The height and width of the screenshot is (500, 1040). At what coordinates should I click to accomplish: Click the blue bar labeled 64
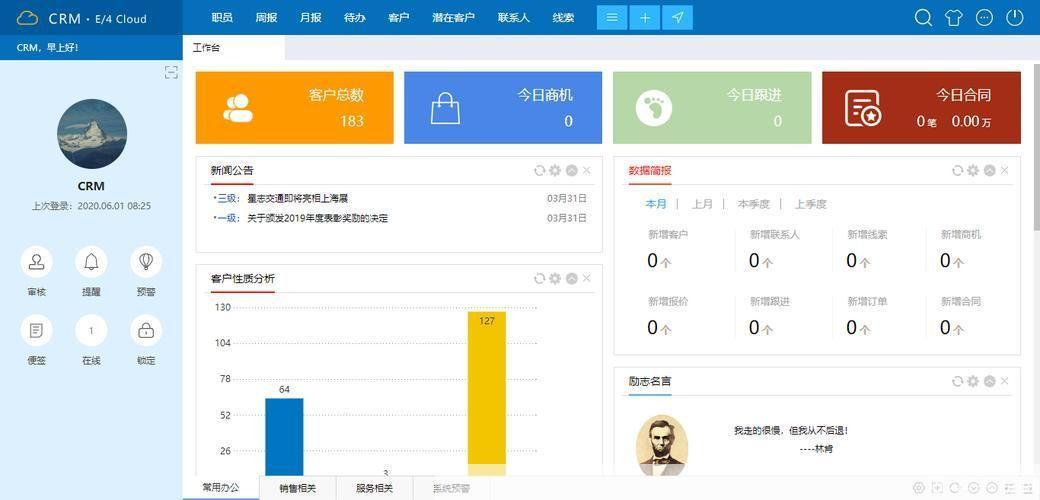point(284,437)
